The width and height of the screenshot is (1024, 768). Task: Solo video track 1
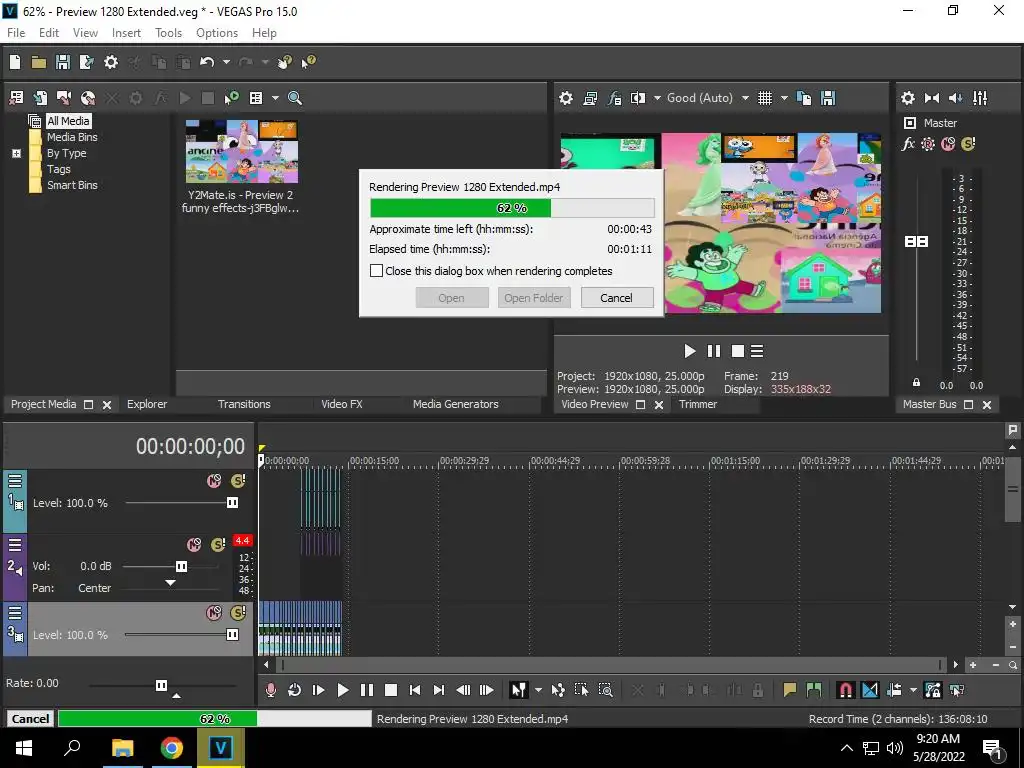point(238,481)
